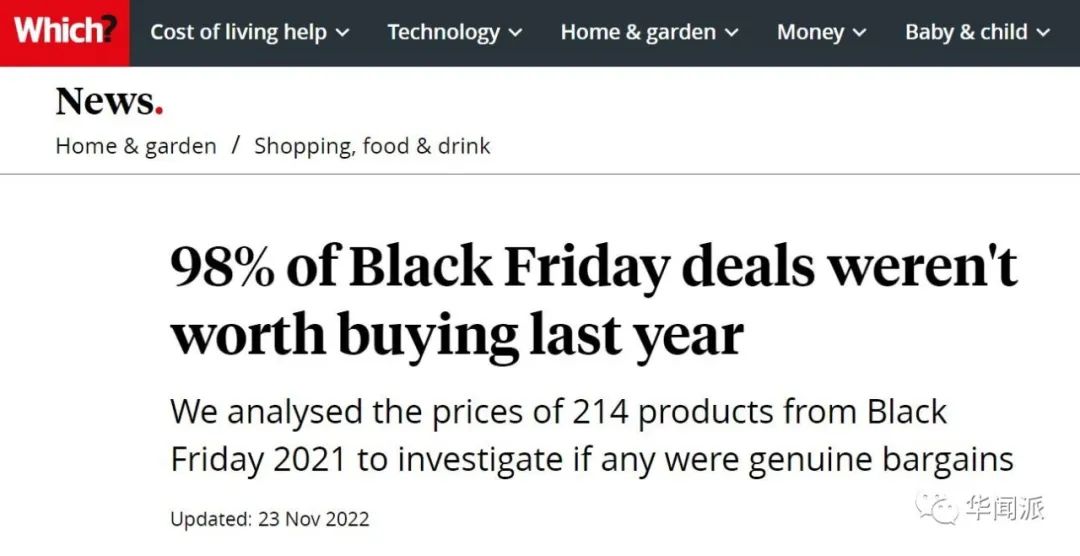
Task: Open the Home & garden navigation menu
Action: point(638,32)
